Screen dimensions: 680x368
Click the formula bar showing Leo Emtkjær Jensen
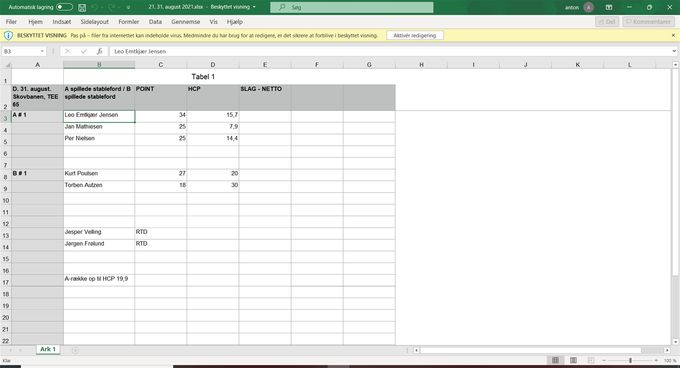point(390,51)
